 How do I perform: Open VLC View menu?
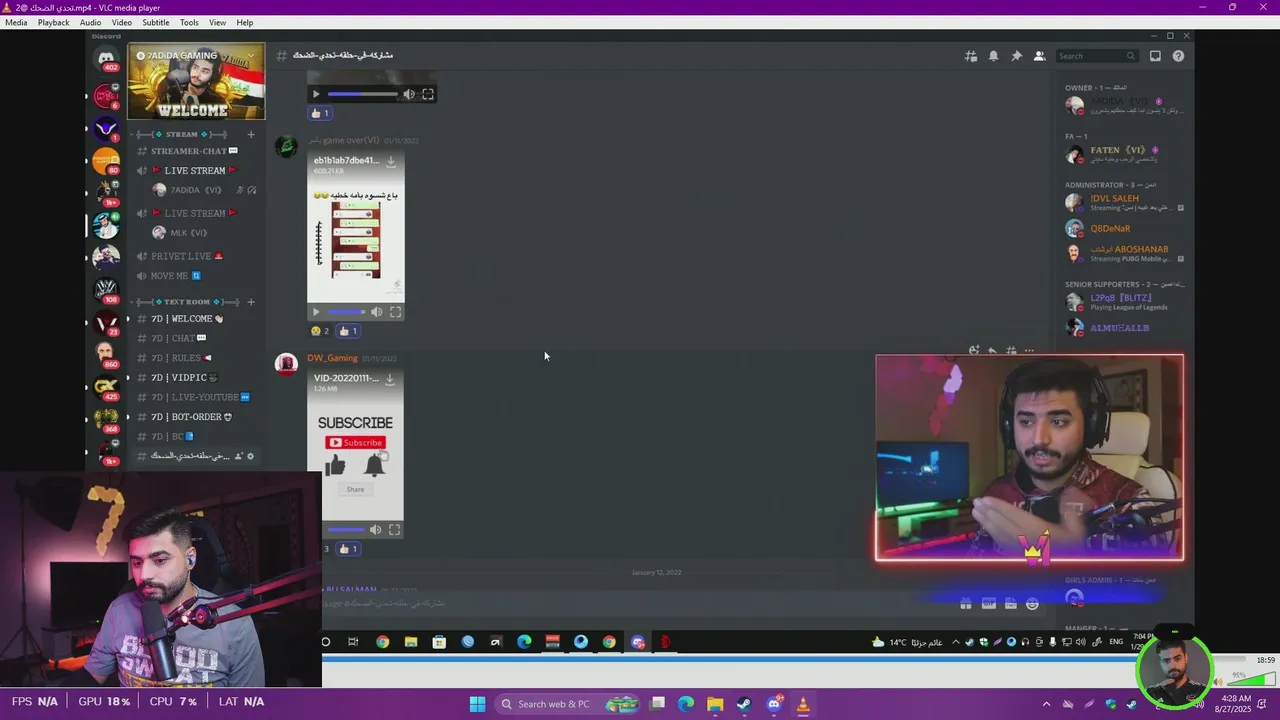pyautogui.click(x=217, y=22)
